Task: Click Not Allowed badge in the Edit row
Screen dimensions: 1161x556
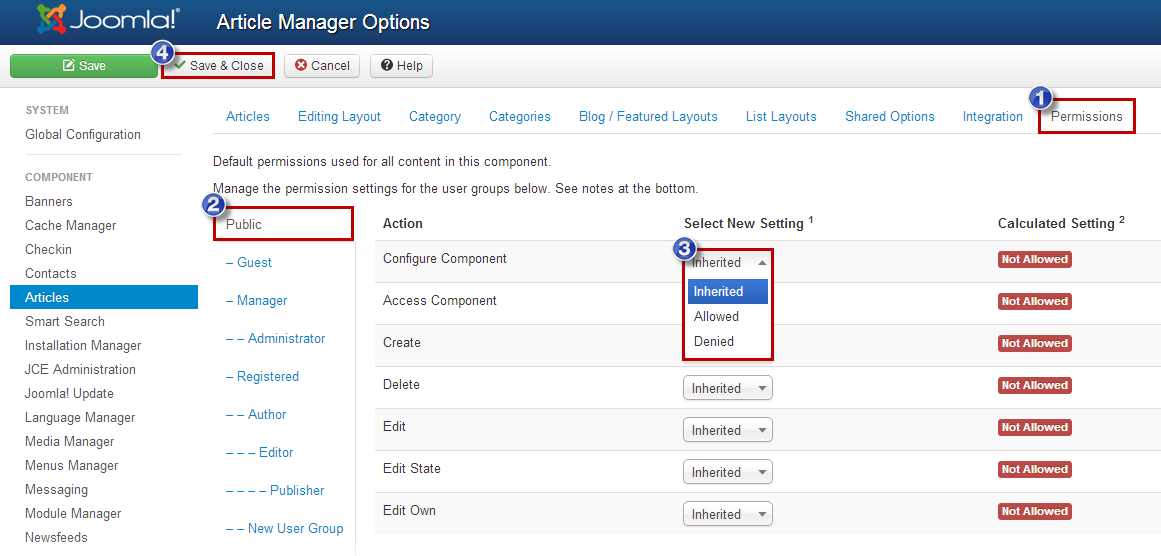Action: (x=1035, y=427)
